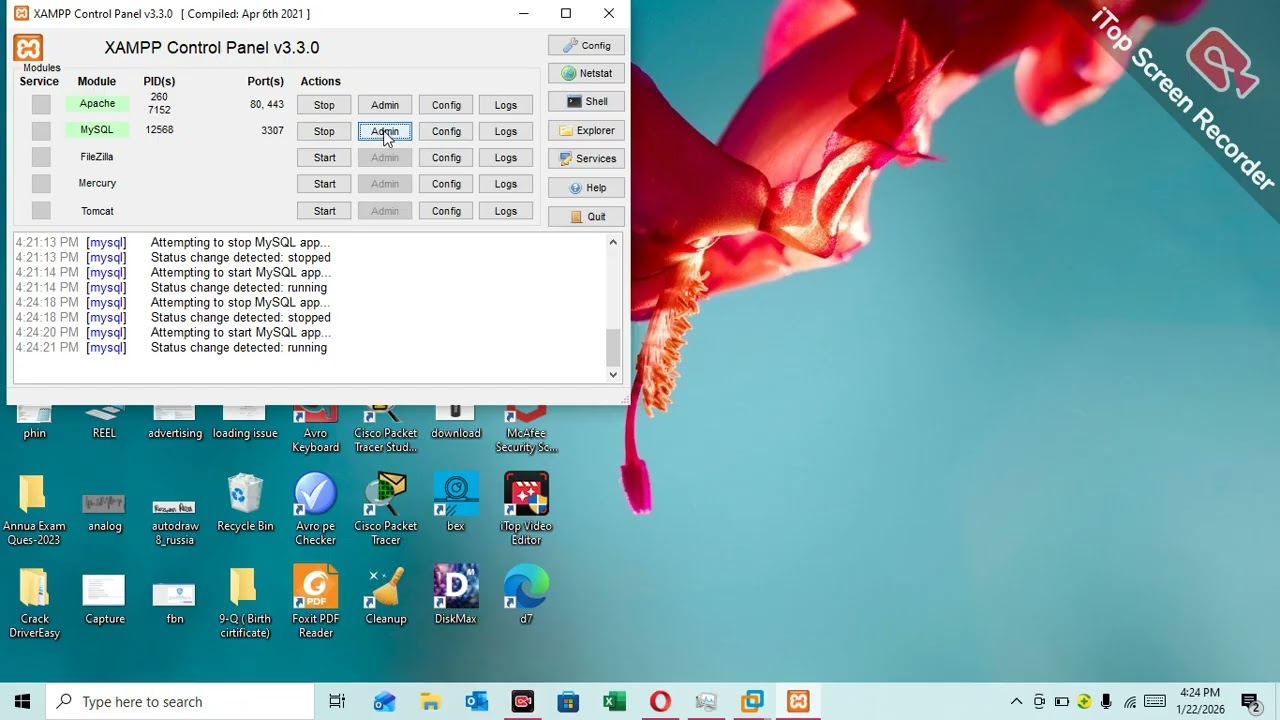Viewport: 1280px width, 720px height.
Task: Toggle Apache service install checkbox
Action: pos(41,104)
